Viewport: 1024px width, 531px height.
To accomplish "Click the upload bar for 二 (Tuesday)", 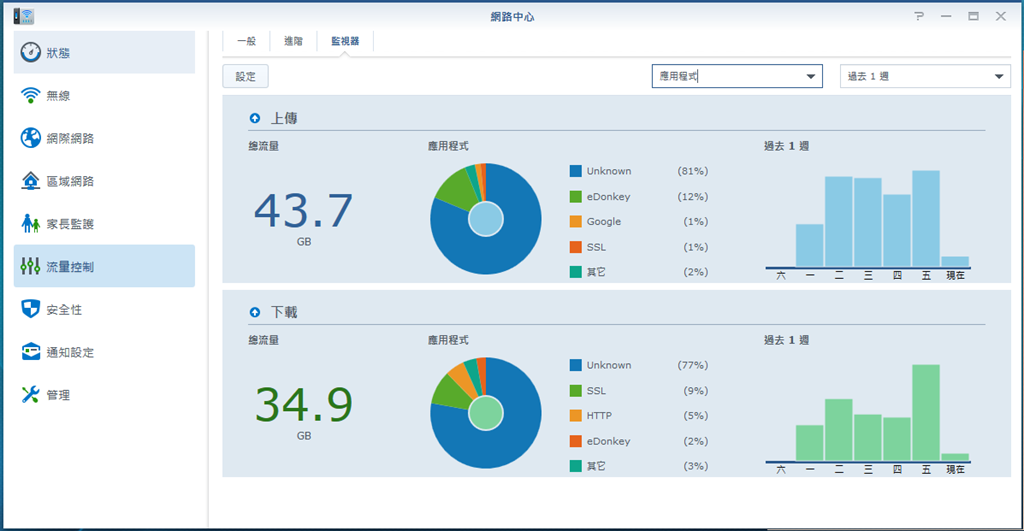I will click(x=839, y=222).
